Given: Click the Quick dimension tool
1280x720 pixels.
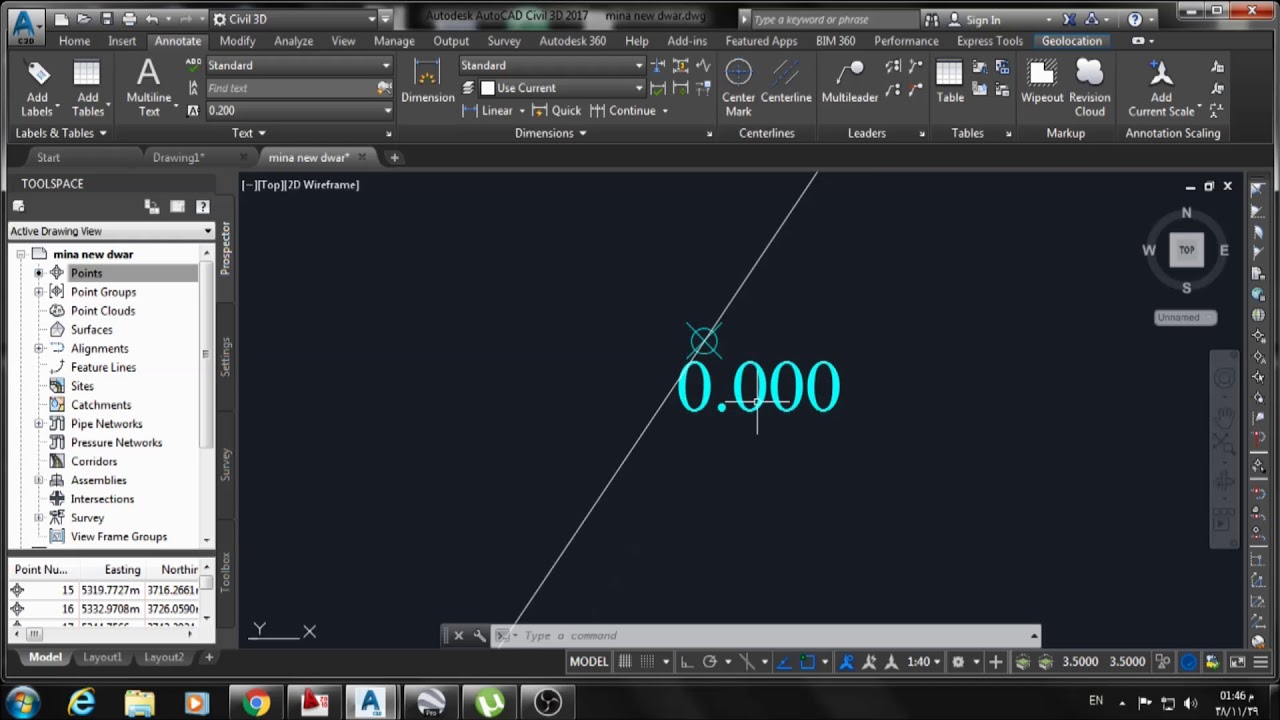Looking at the screenshot, I should pos(556,111).
